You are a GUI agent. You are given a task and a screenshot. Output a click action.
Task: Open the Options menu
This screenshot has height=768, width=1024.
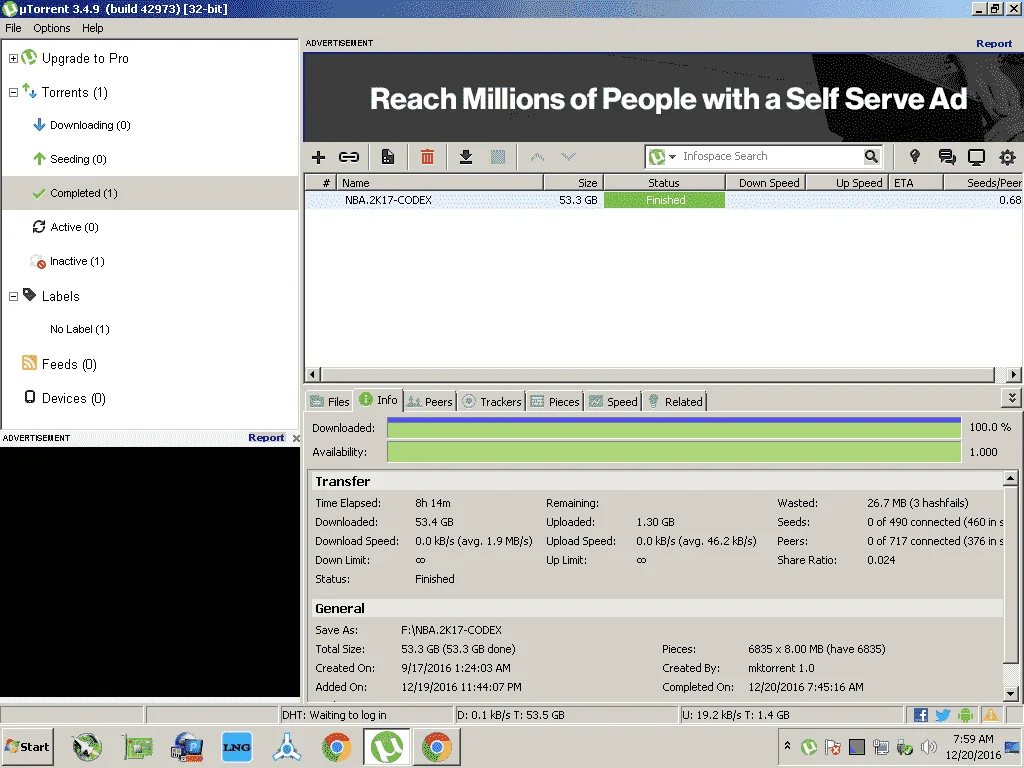coord(52,28)
